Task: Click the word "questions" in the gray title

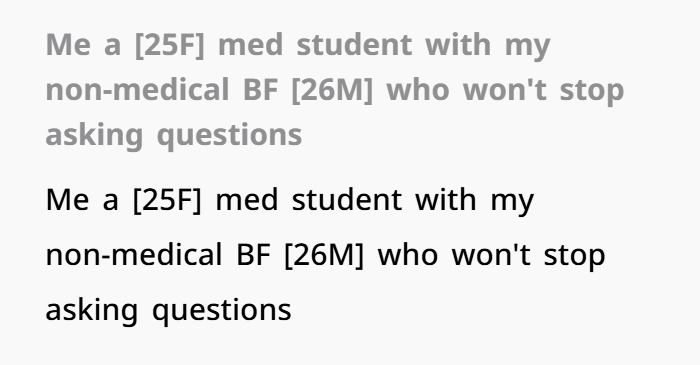Action: pyautogui.click(x=230, y=136)
